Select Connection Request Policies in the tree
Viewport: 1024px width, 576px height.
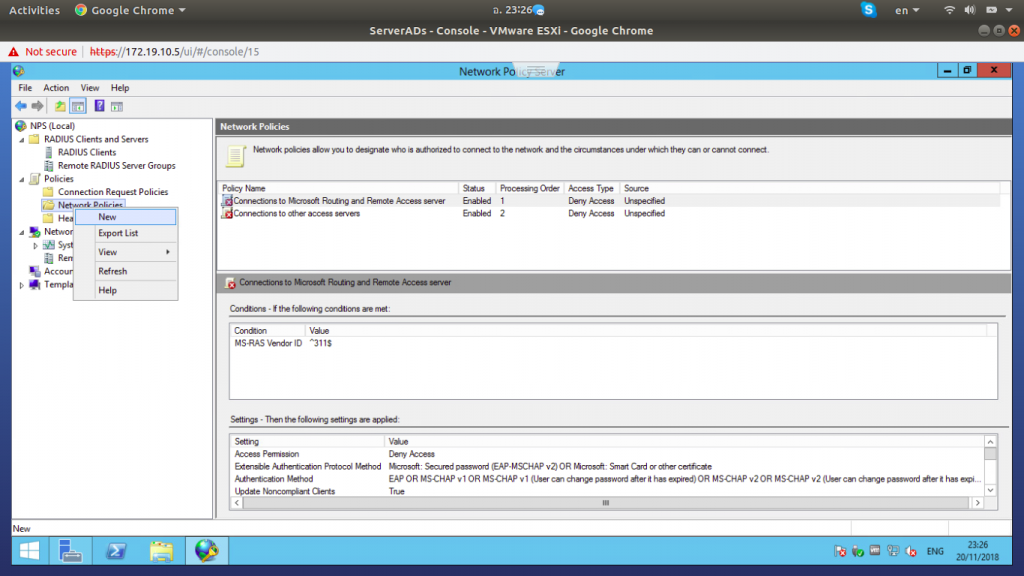113,192
